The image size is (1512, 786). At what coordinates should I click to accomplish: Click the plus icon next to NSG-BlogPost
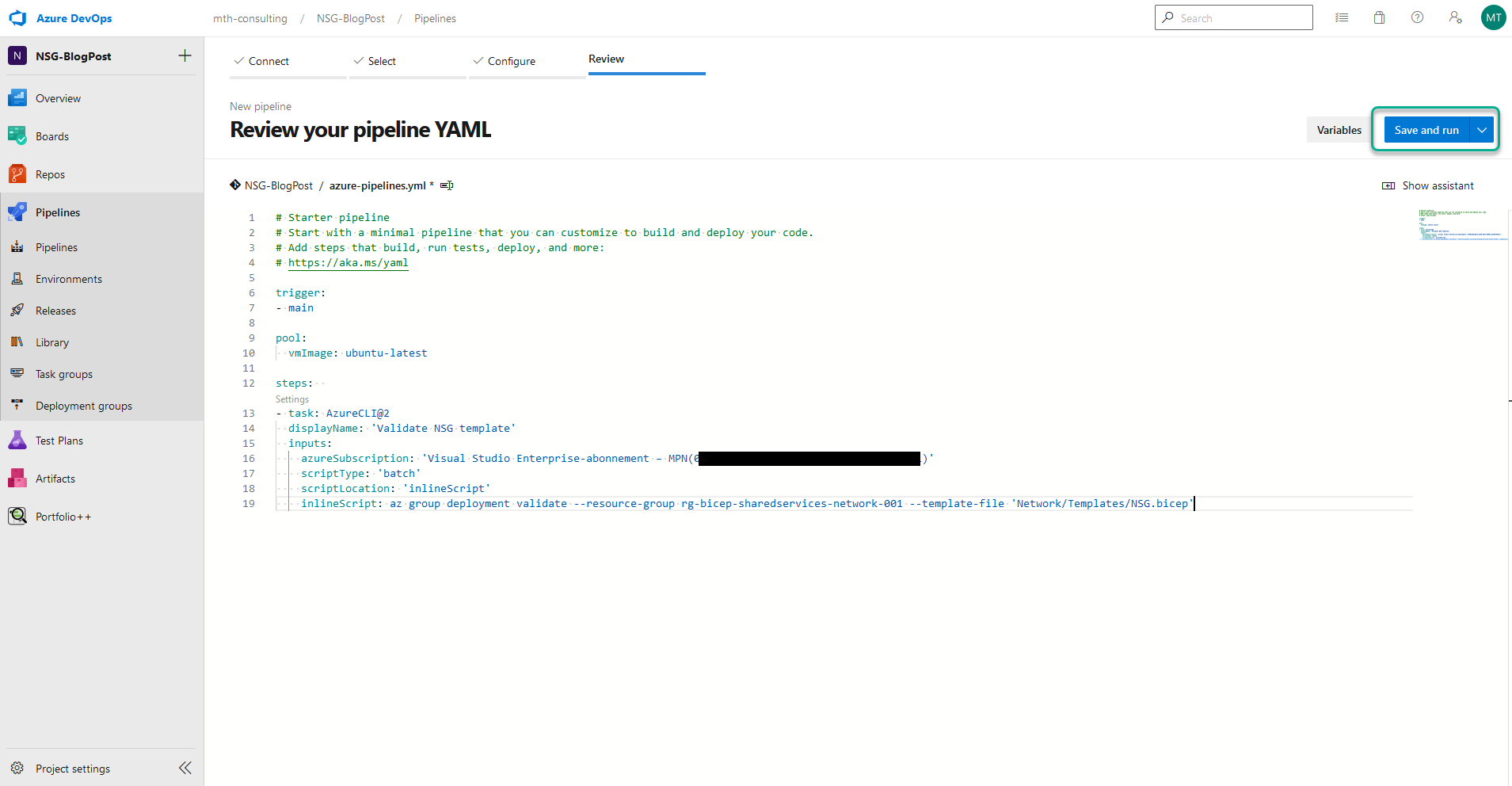coord(185,55)
